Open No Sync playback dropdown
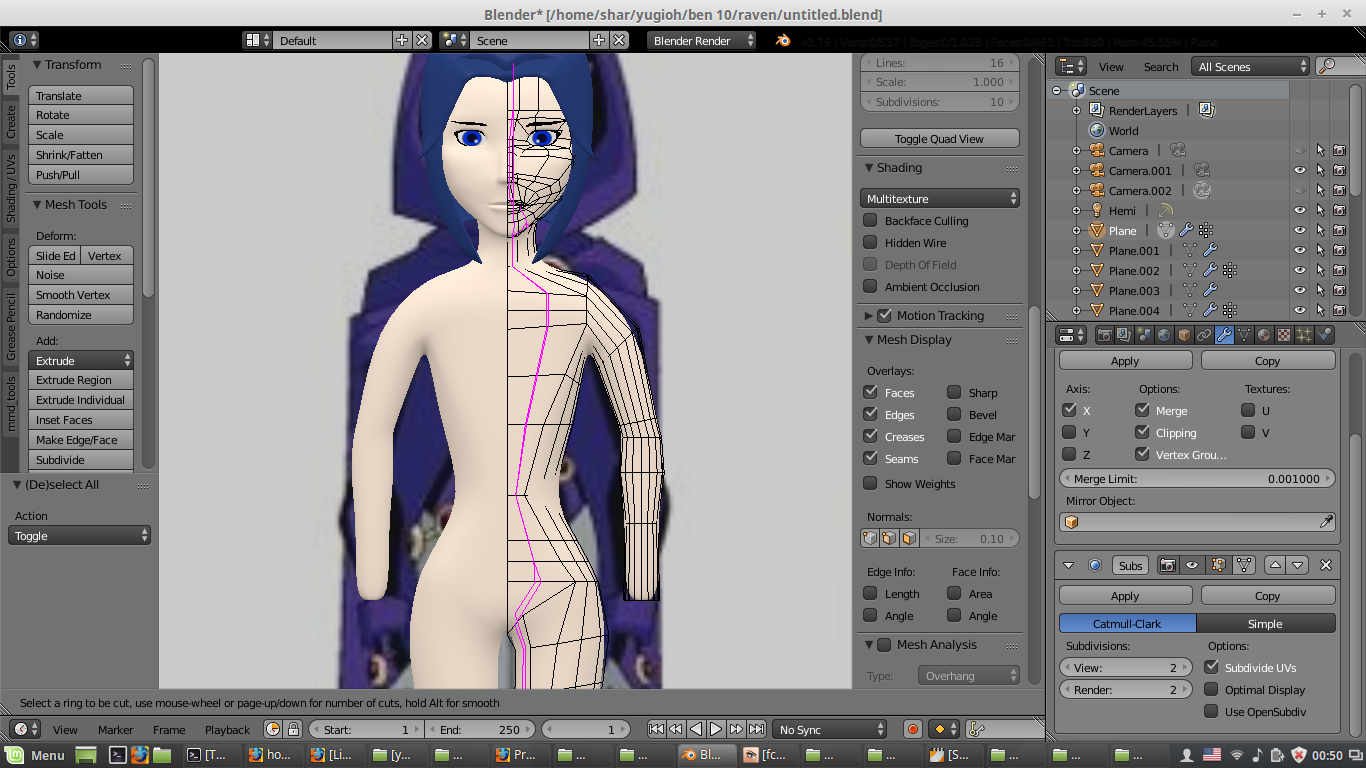Screen dimensions: 1366x768 tap(830, 729)
